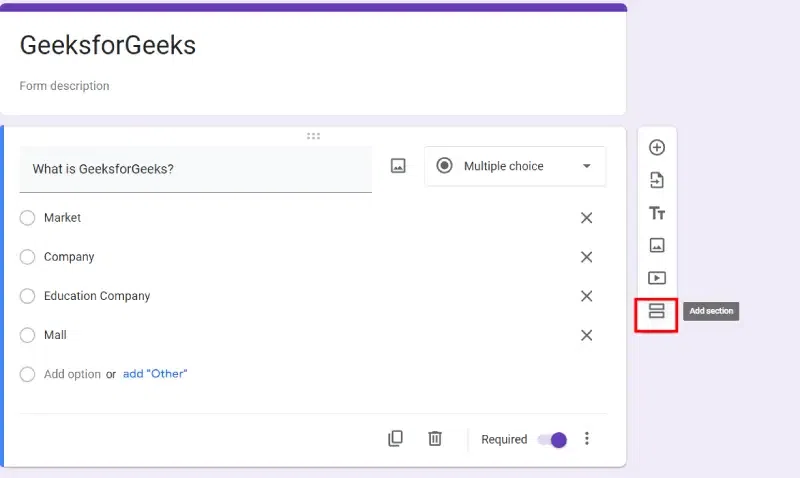Image resolution: width=800 pixels, height=478 pixels.
Task: Edit the Mall option text
Action: point(55,335)
